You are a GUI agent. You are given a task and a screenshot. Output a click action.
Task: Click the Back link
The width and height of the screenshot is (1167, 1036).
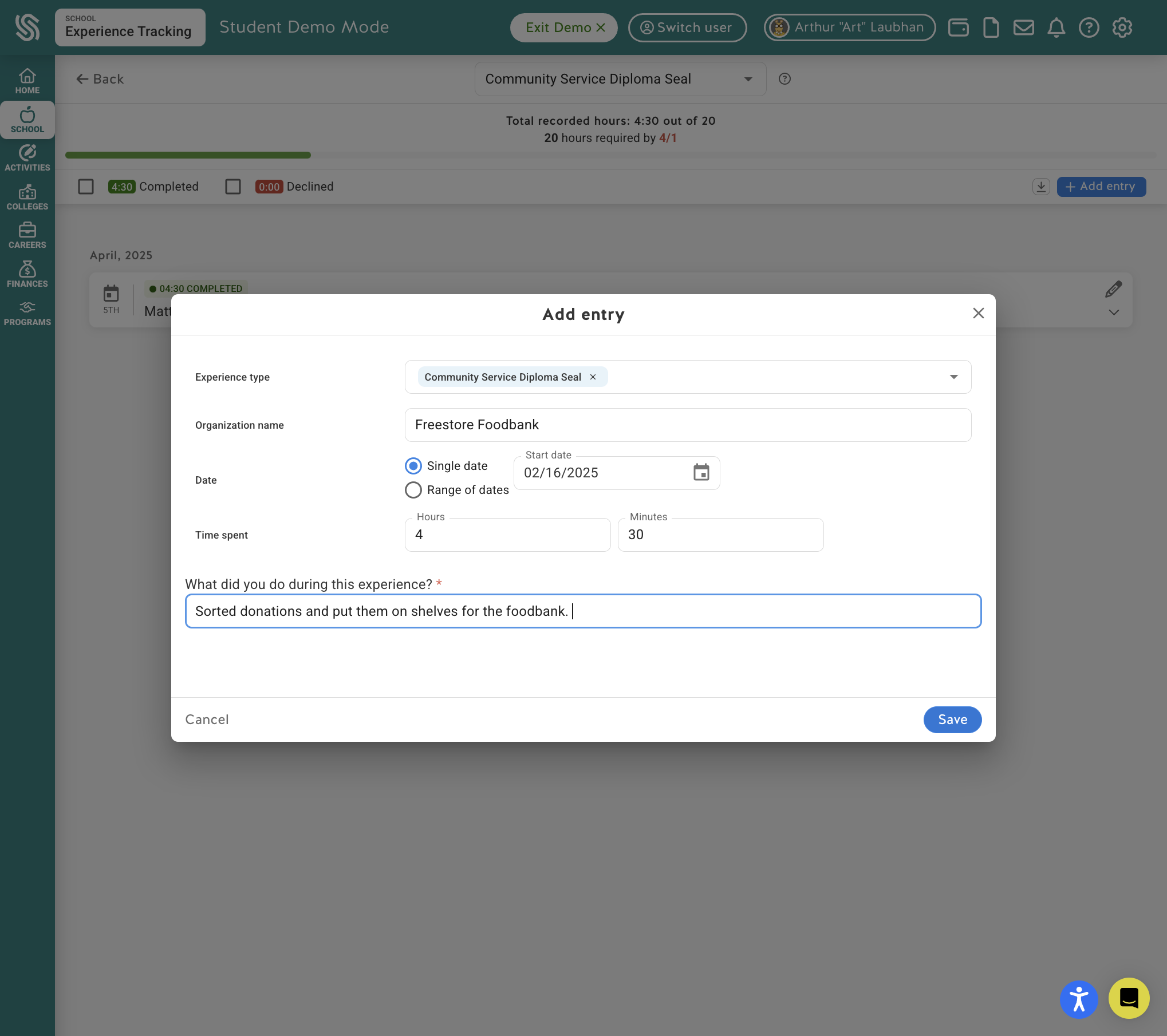point(100,79)
